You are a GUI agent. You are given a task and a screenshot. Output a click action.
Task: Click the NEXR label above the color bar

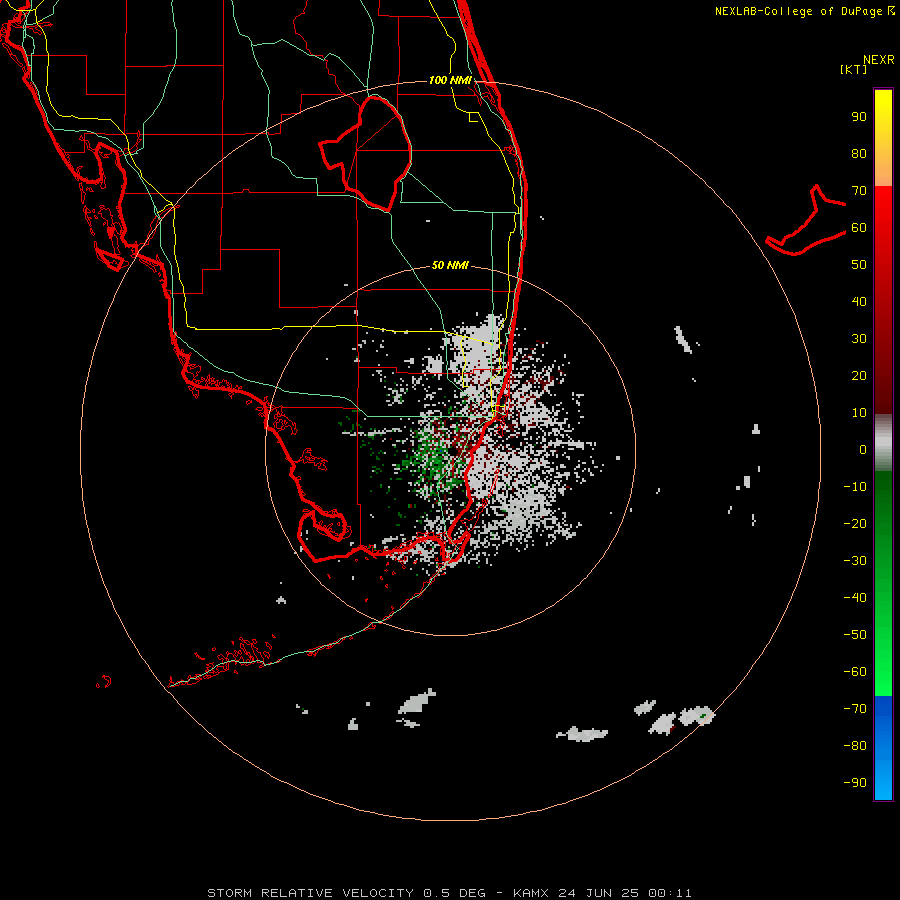tap(879, 60)
